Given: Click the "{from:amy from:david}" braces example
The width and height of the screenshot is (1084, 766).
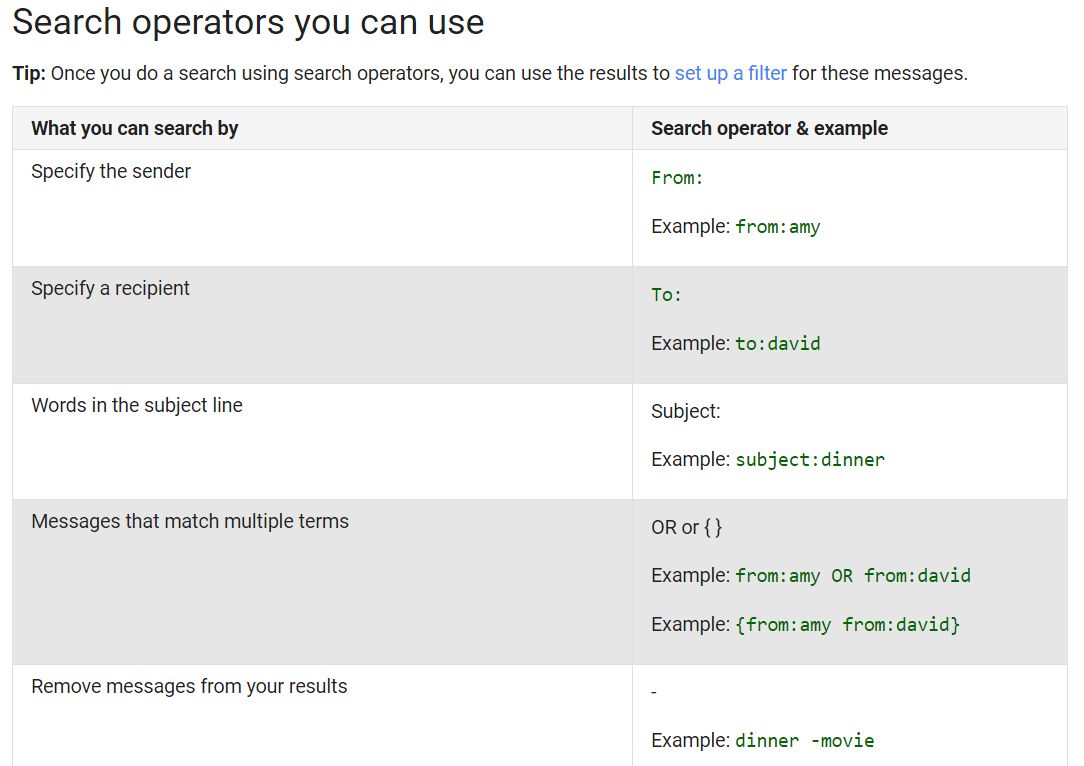Looking at the screenshot, I should pos(847,625).
